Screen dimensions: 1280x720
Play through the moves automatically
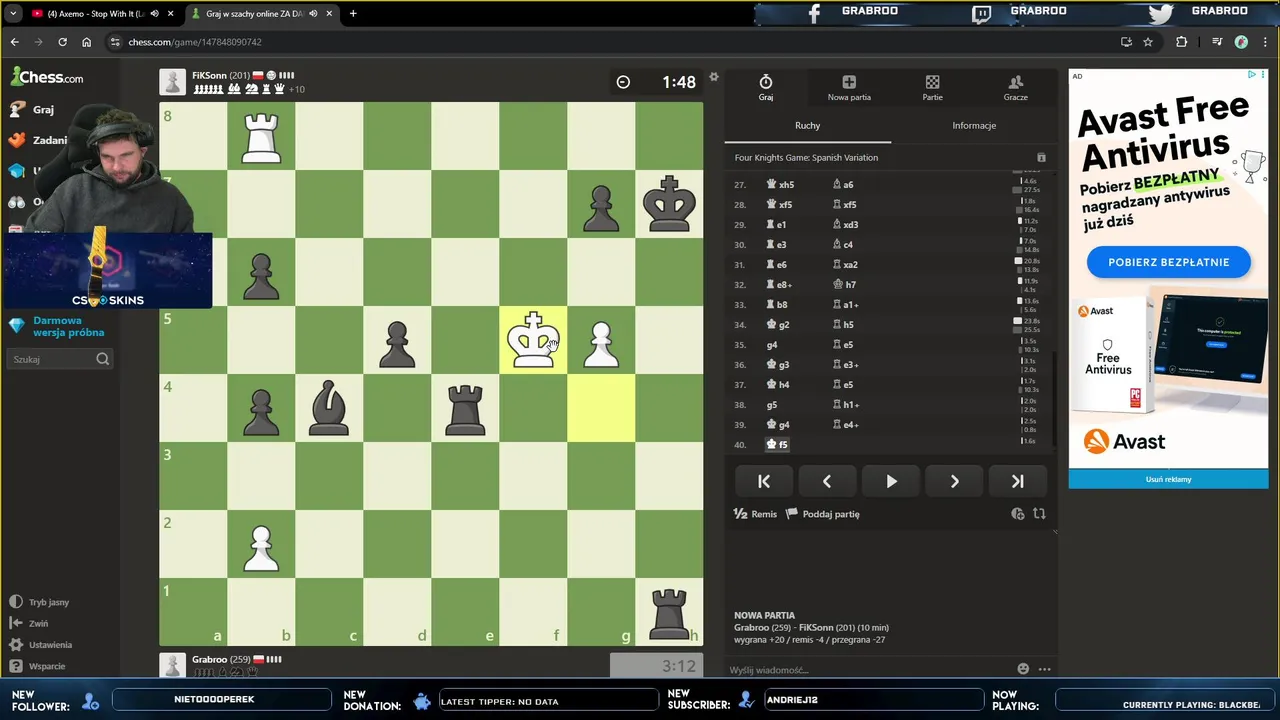tap(891, 481)
